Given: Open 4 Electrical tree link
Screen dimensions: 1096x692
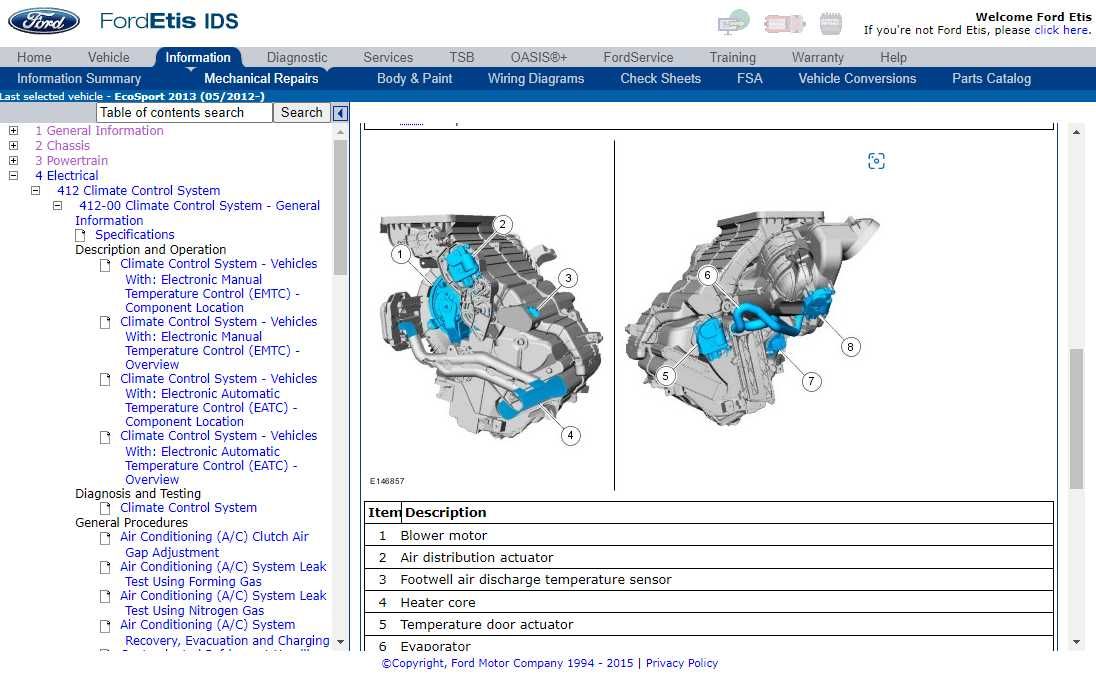Looking at the screenshot, I should point(66,175).
